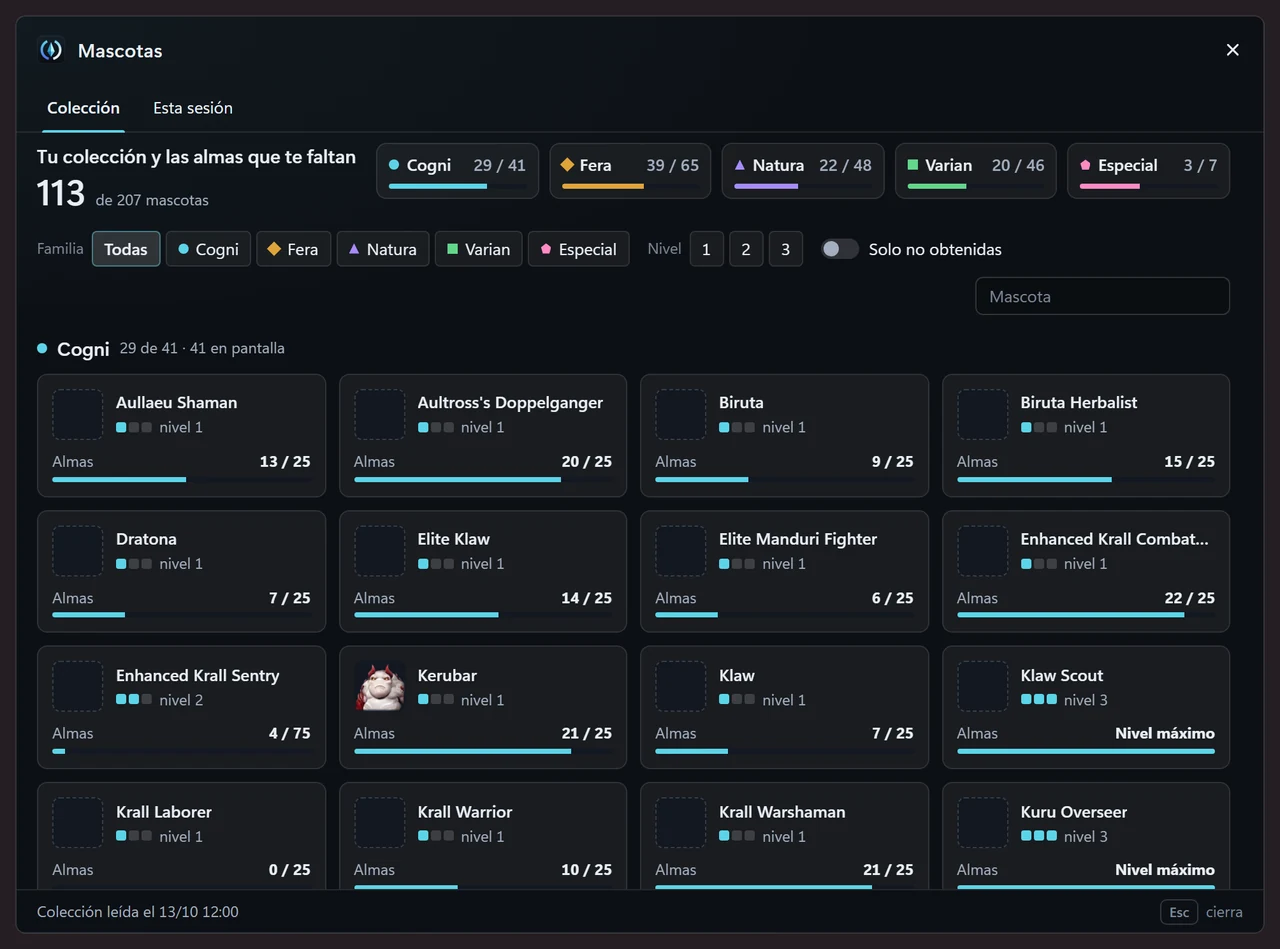This screenshot has height=949, width=1280.
Task: Click the empty portrait slot of Enhanced Krall Sentry
Action: tap(78, 687)
